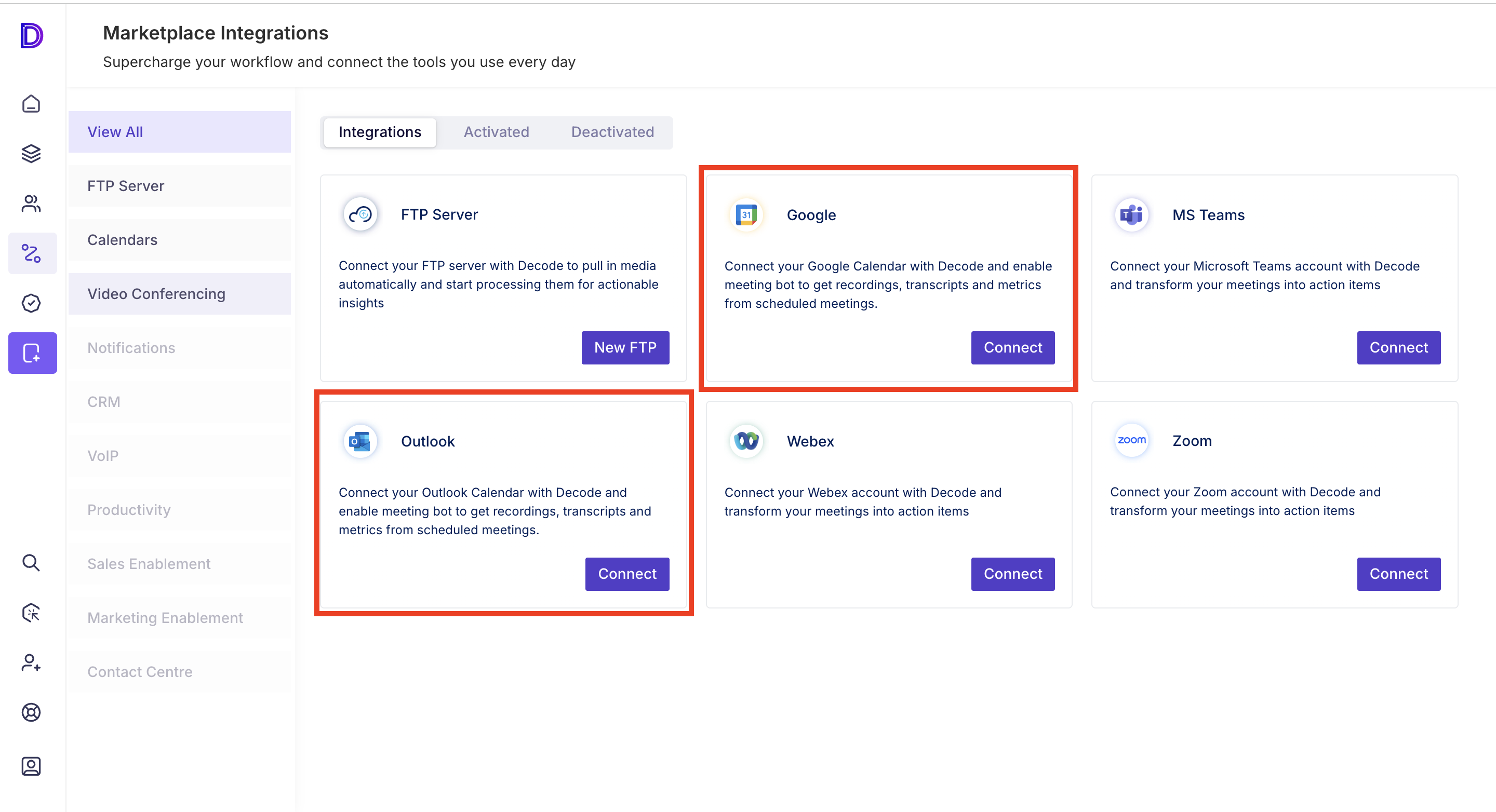
Task: Click the Webex logo icon
Action: (746, 441)
